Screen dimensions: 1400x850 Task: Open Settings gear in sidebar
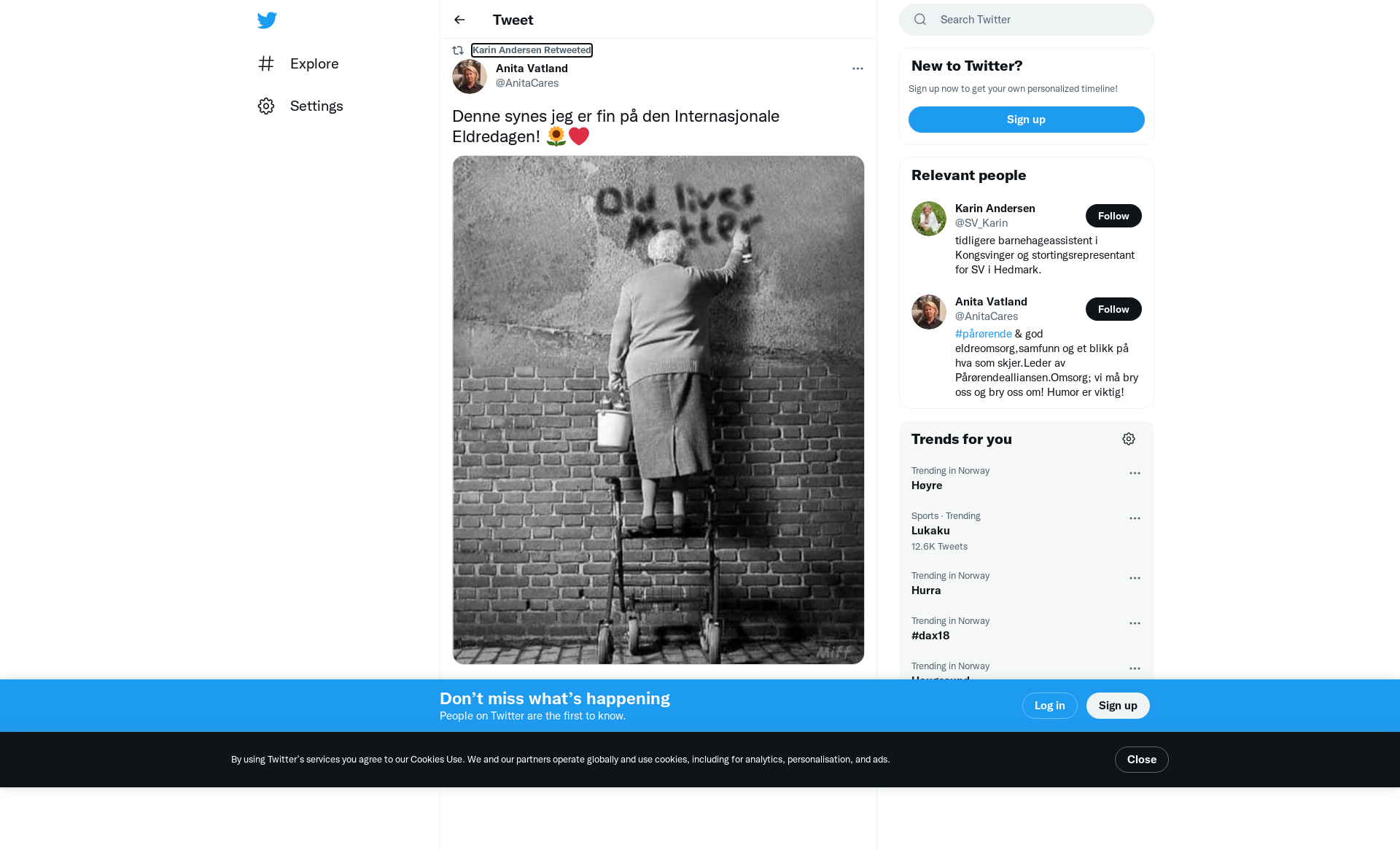click(266, 106)
